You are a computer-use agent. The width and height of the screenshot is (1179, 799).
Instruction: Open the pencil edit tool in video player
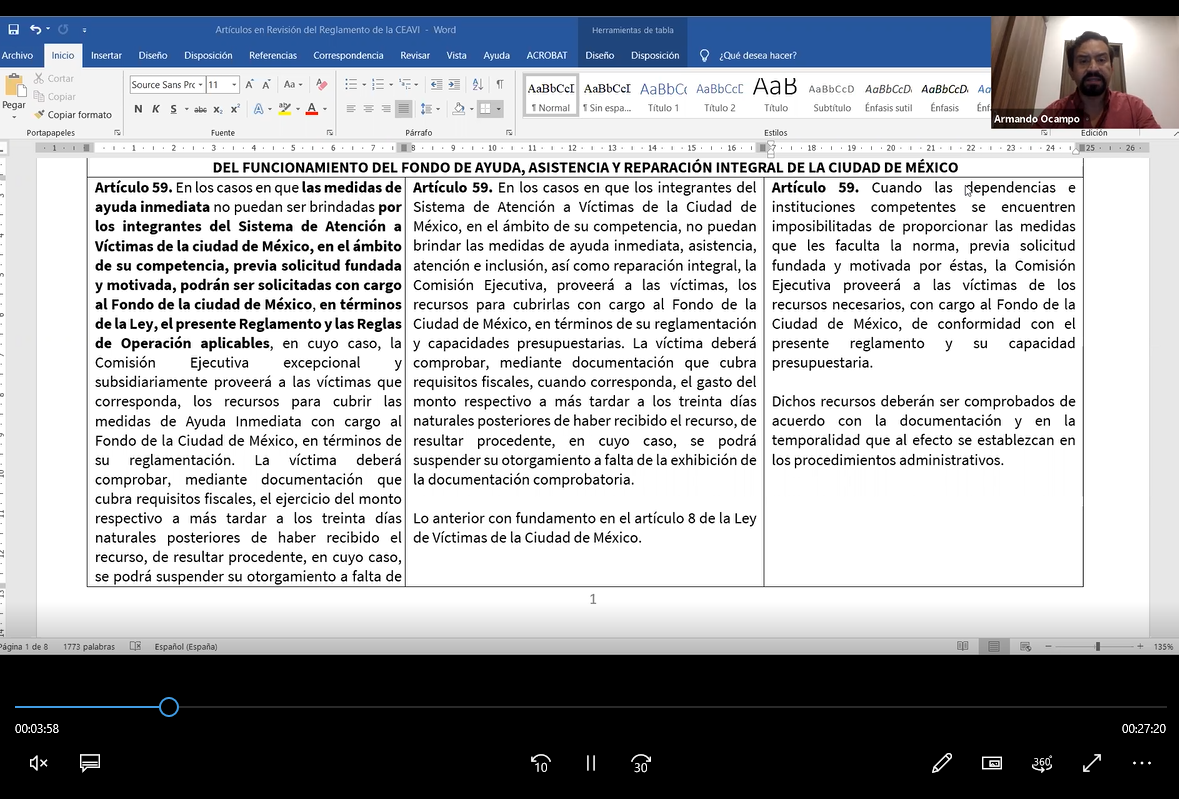[x=941, y=764]
